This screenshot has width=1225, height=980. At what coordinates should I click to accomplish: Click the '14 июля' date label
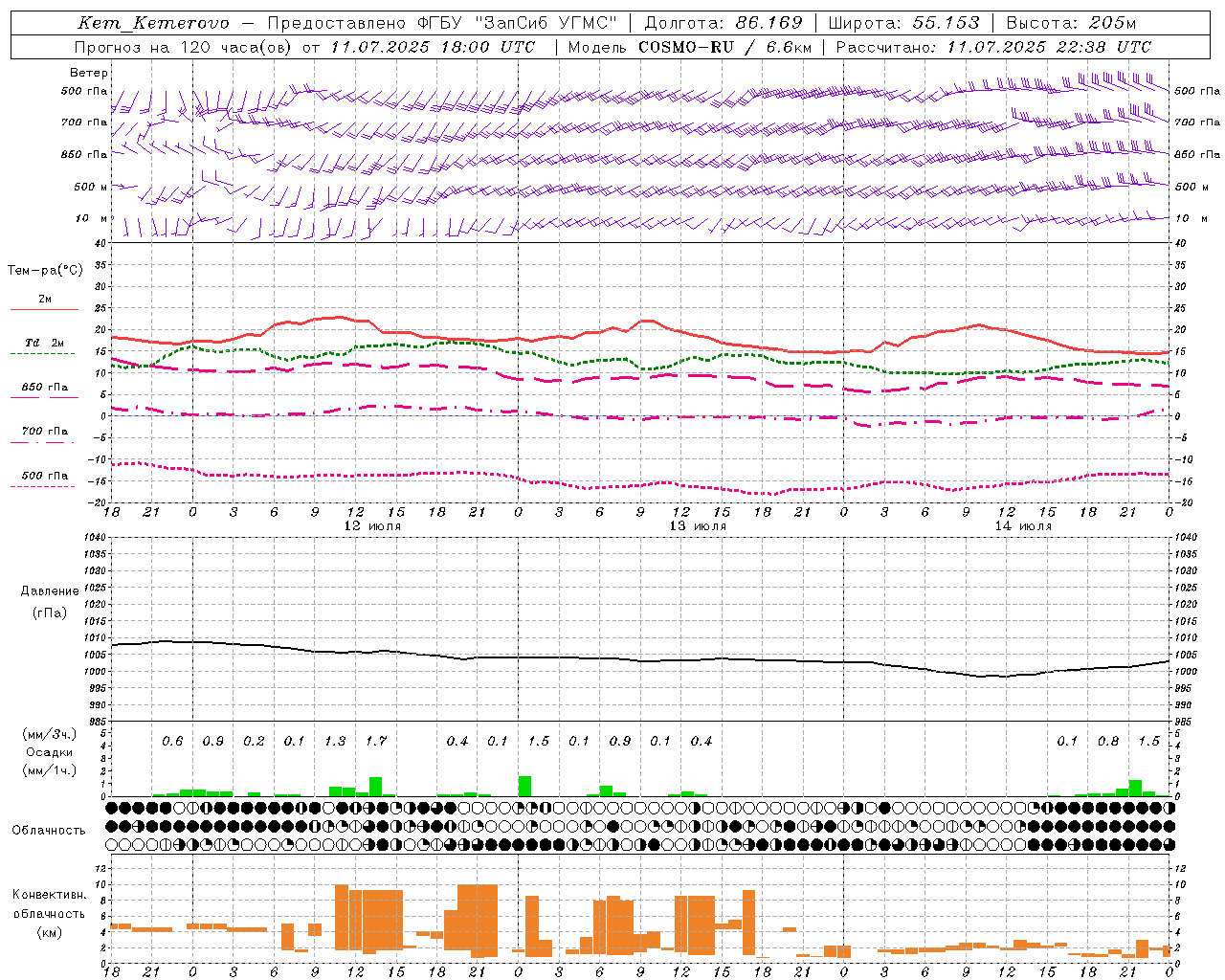[x=1022, y=526]
